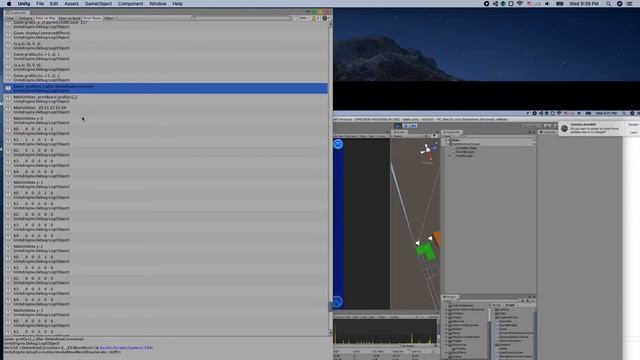The width and height of the screenshot is (640, 360).
Task: Click the Clear button in Console
Action: click(x=9, y=18)
